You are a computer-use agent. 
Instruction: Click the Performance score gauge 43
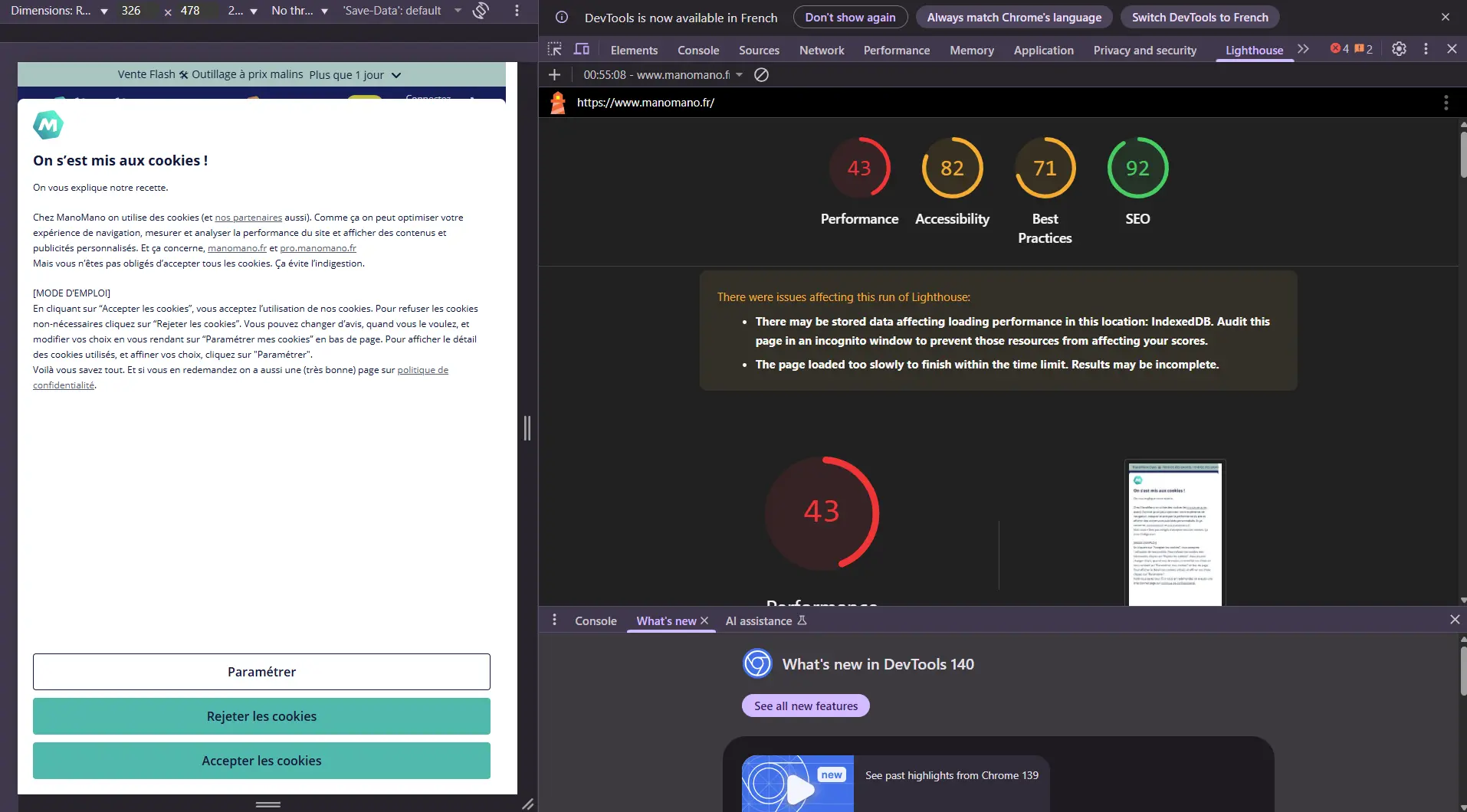coord(858,169)
